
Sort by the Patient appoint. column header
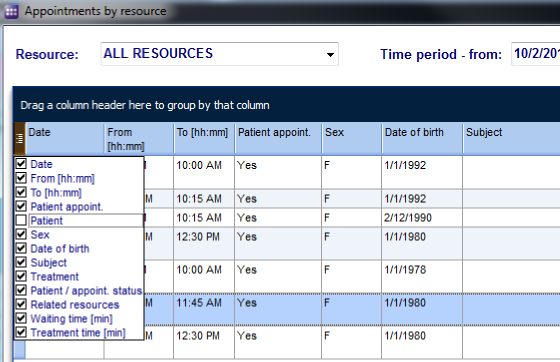pos(278,139)
